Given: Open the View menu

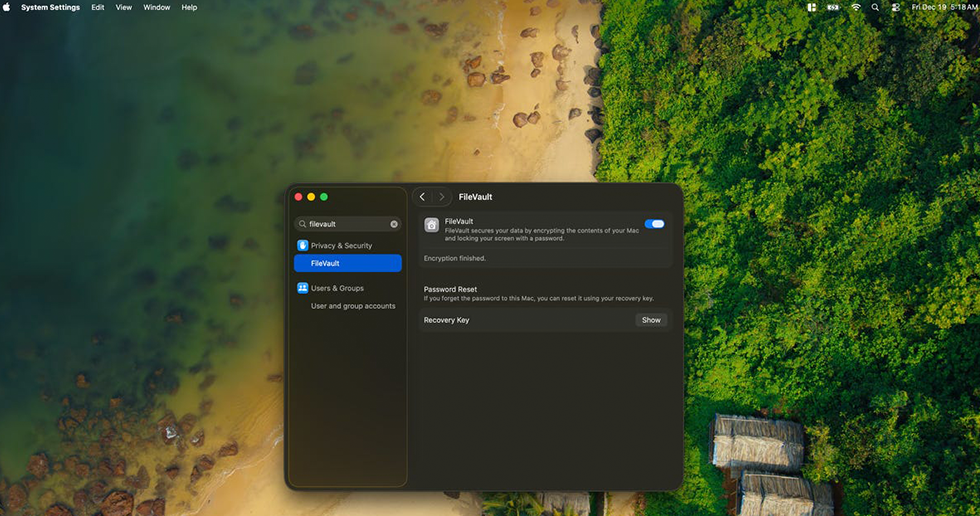Looking at the screenshot, I should tap(123, 7).
